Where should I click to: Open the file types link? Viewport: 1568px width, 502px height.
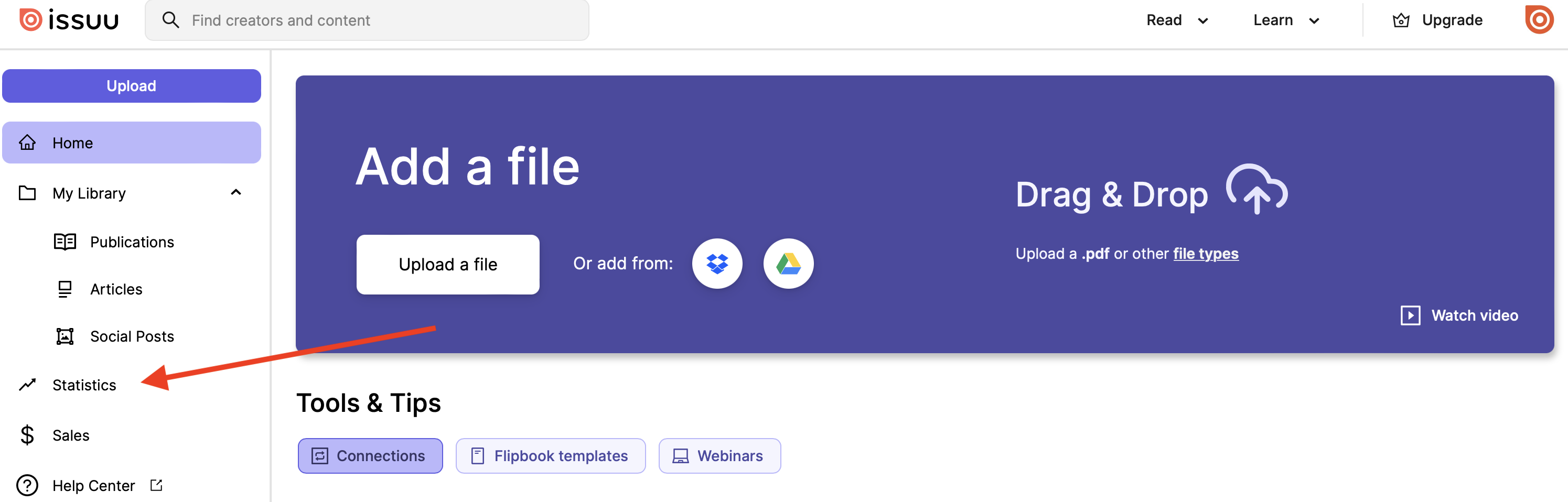tap(1205, 254)
